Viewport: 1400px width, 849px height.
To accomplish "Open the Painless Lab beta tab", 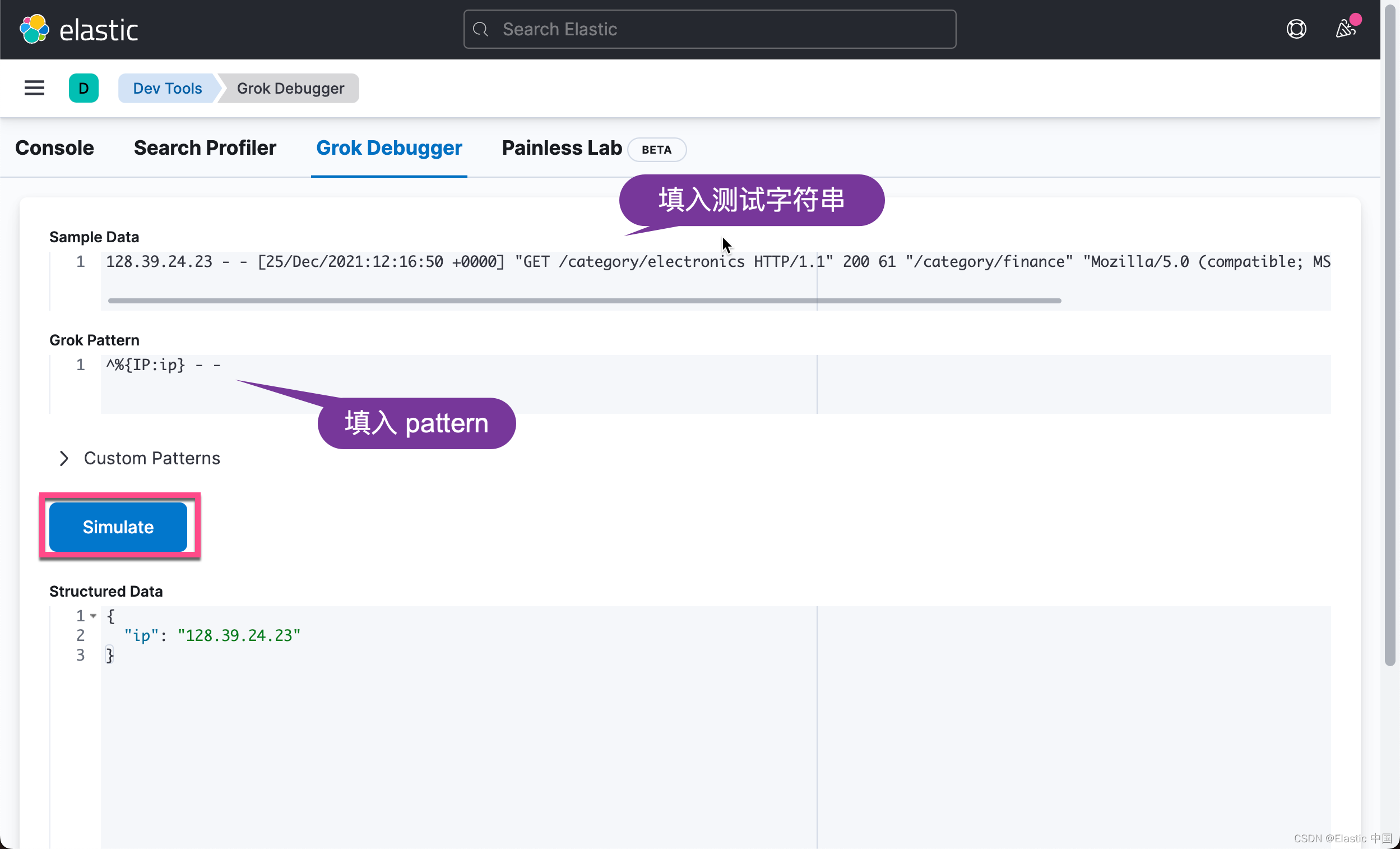I will click(562, 148).
